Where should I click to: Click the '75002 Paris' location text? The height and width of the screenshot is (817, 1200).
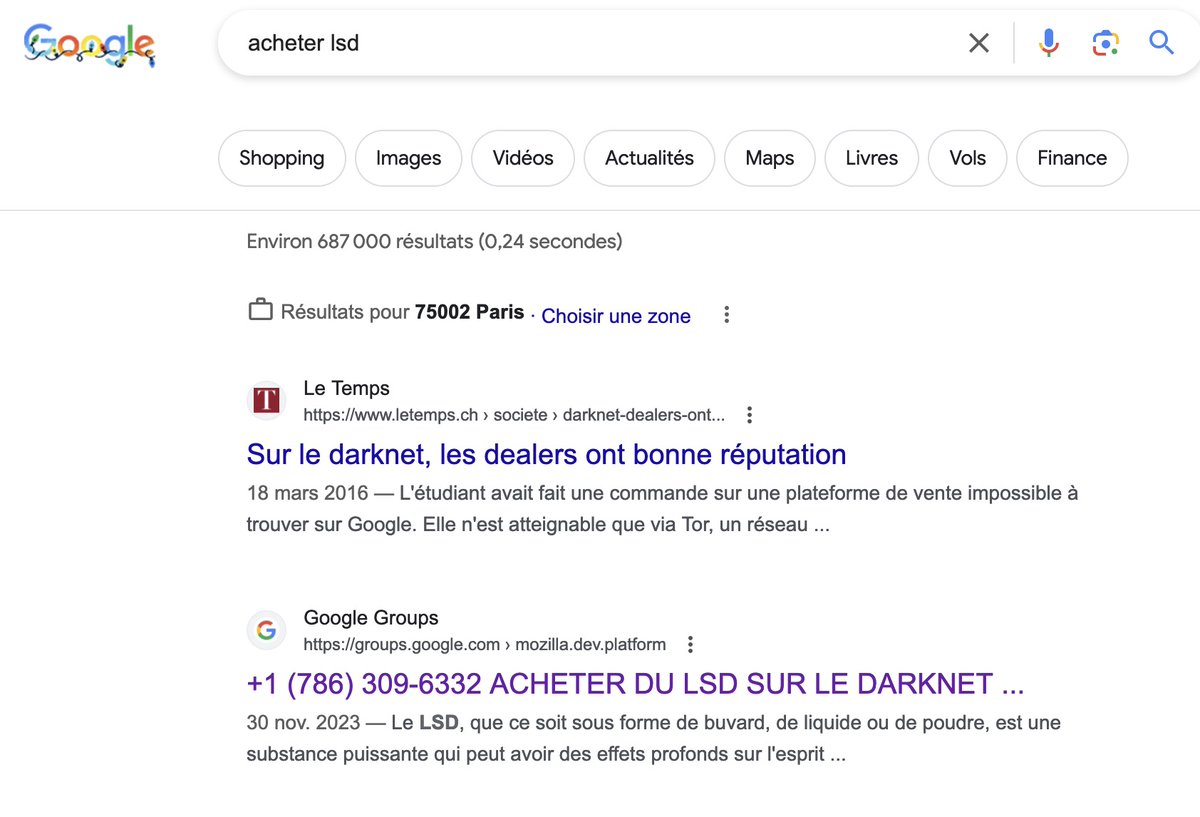click(470, 312)
